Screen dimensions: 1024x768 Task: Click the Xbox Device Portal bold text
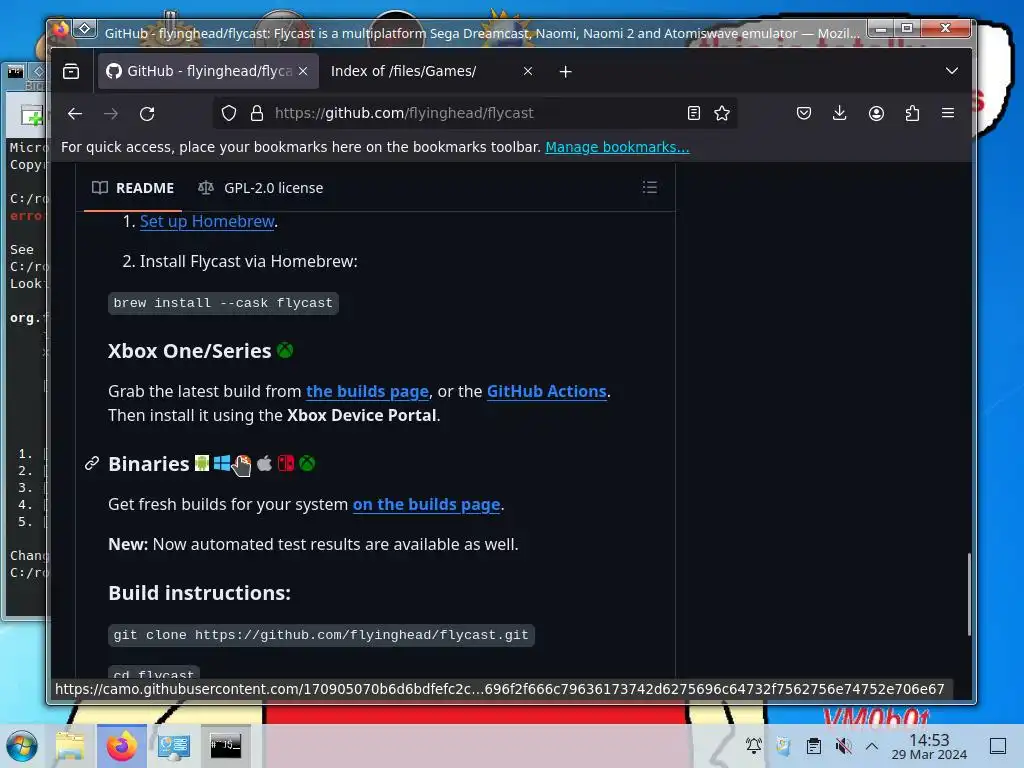click(x=362, y=415)
